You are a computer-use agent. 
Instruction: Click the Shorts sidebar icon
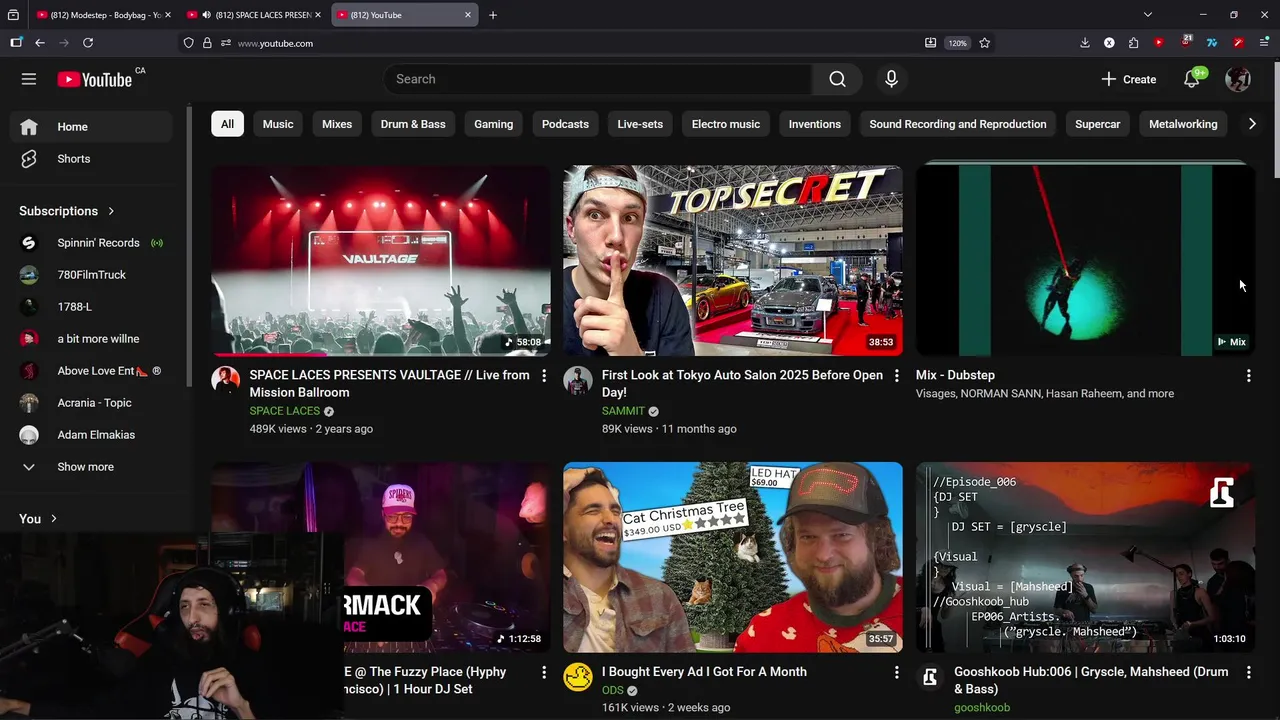29,159
